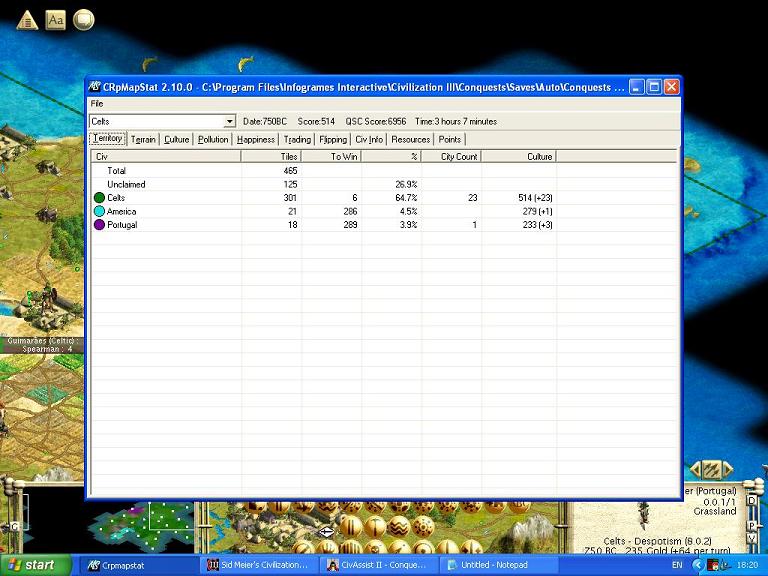The width and height of the screenshot is (768, 576).
Task: Open the Windows start menu
Action: [x=34, y=565]
